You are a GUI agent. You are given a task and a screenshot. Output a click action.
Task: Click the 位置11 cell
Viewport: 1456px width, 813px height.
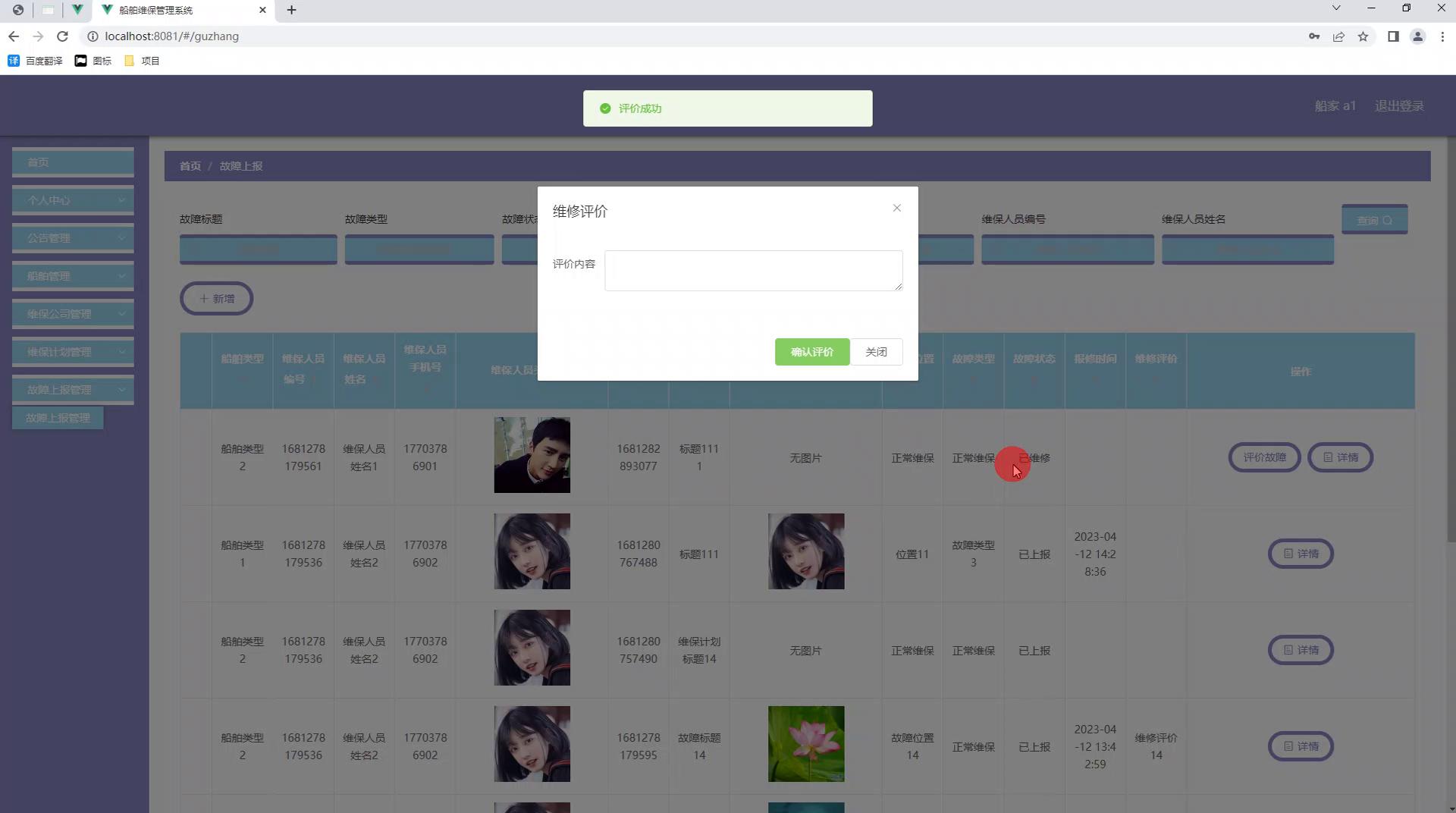click(x=912, y=554)
